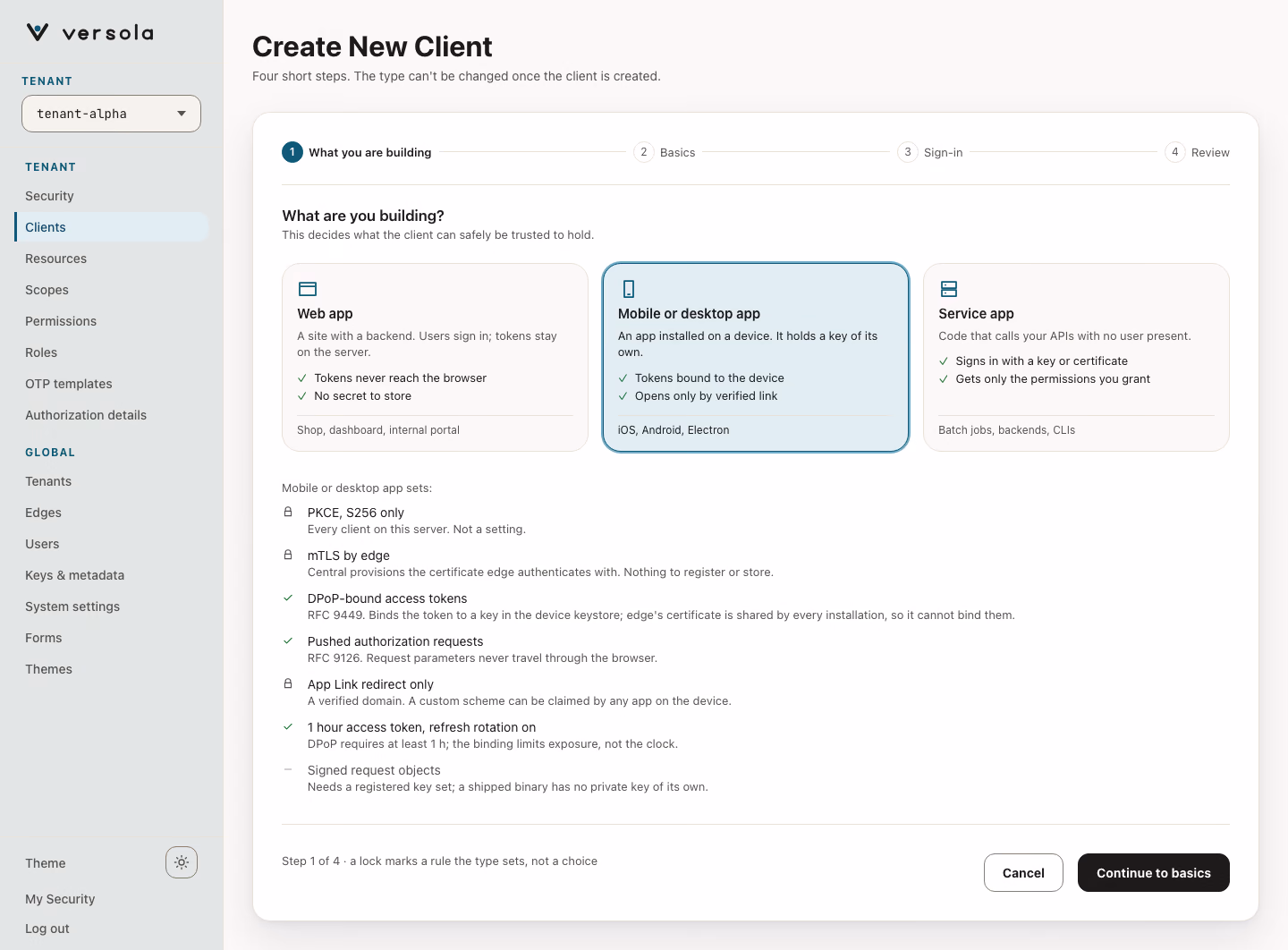Navigate to Themes
Viewport: 1288px width, 950px height.
pos(111,669)
